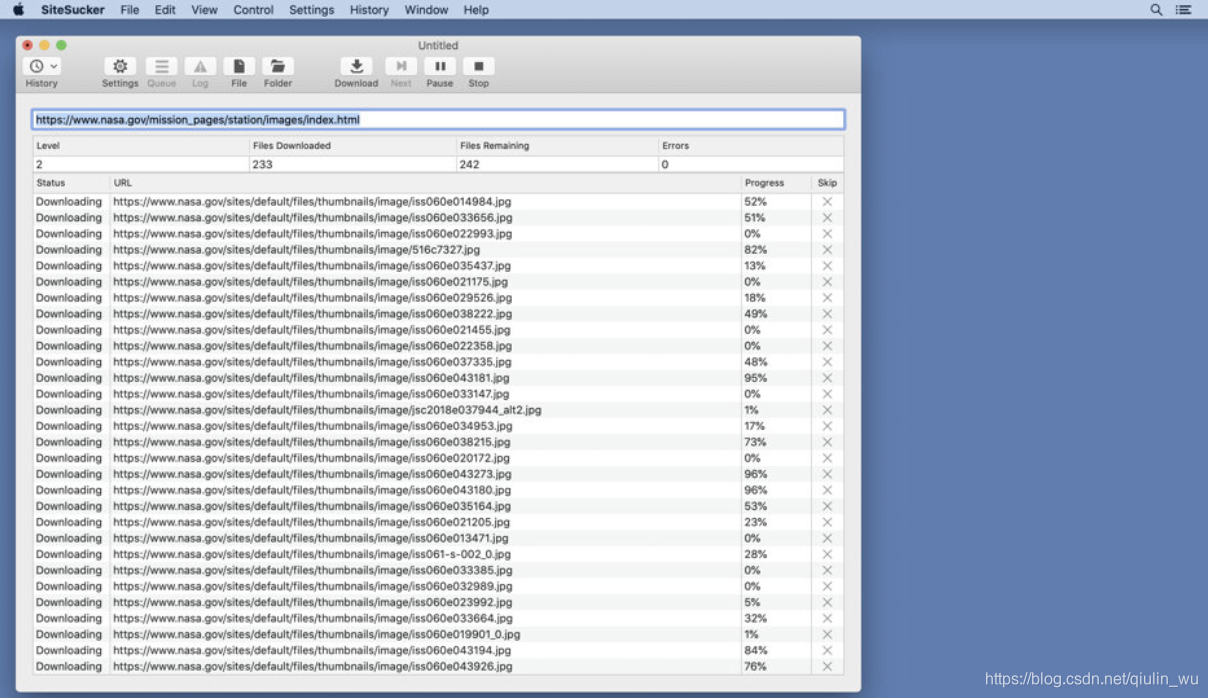
Task: Select the iss060e032989.jpg URL row
Action: 438,586
